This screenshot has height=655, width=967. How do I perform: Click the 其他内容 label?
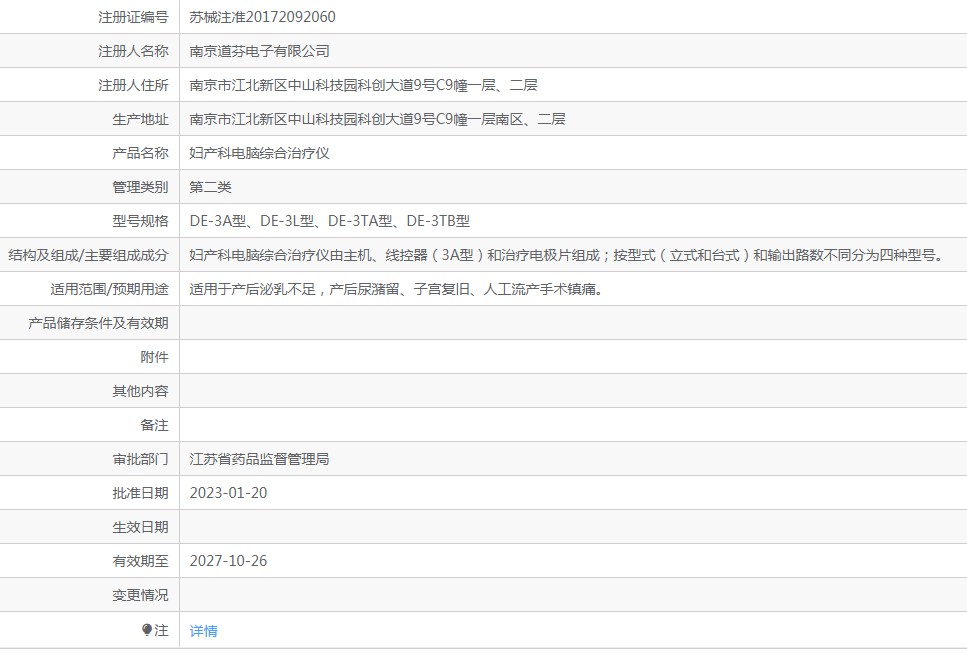click(140, 391)
